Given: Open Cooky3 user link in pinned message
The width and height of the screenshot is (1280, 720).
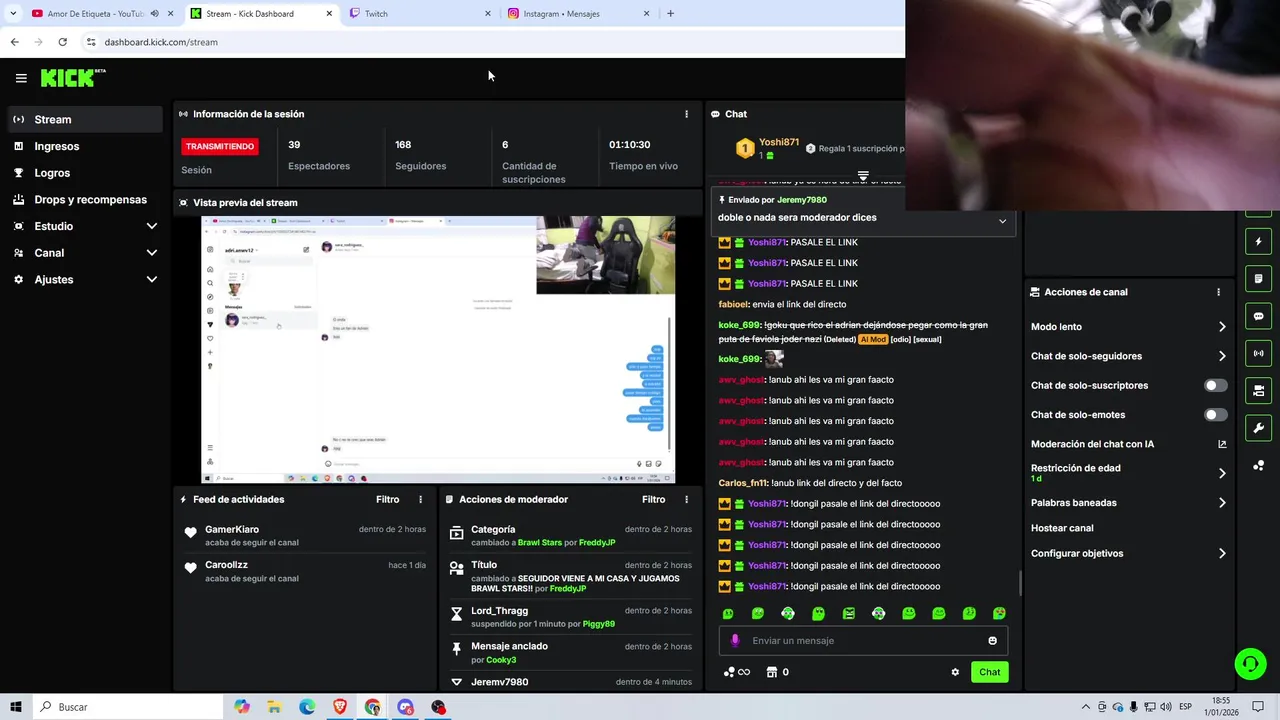Looking at the screenshot, I should tap(501, 660).
